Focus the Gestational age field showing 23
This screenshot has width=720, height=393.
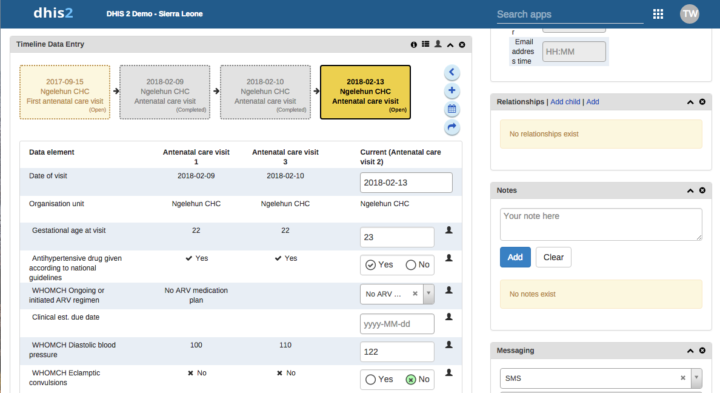coord(397,237)
